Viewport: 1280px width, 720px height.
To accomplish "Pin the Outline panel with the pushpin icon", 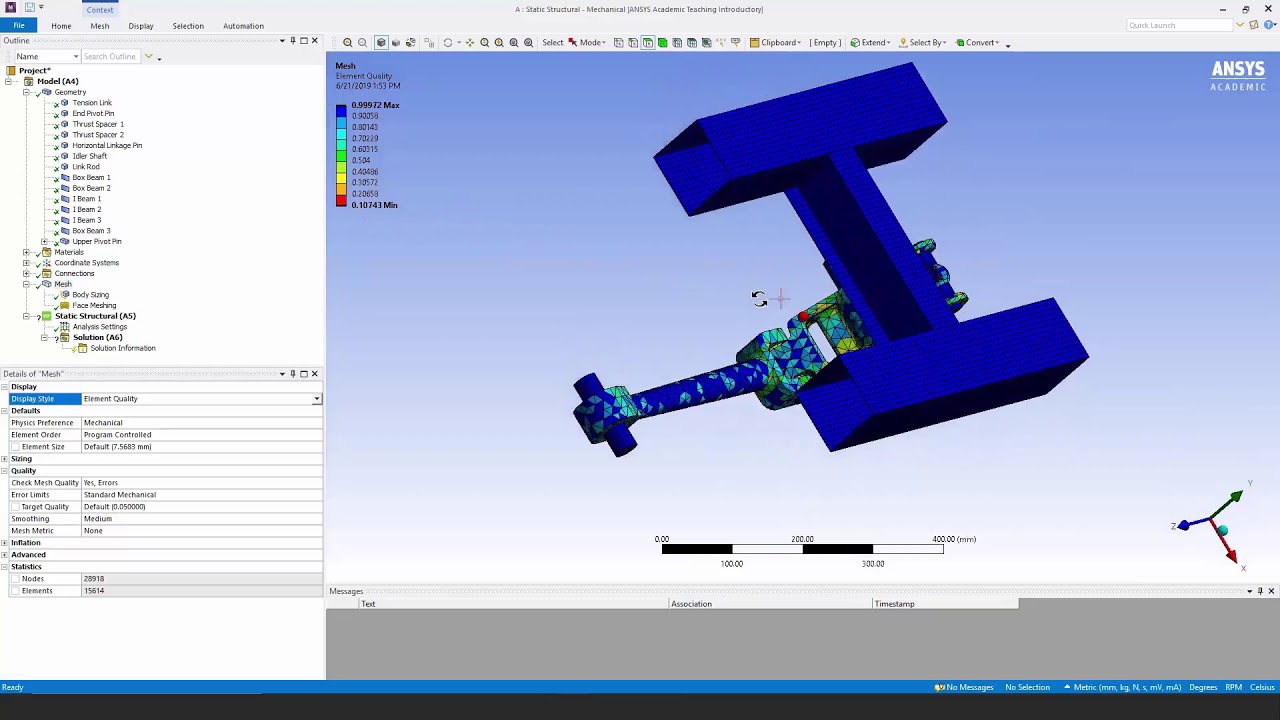I will (x=293, y=41).
